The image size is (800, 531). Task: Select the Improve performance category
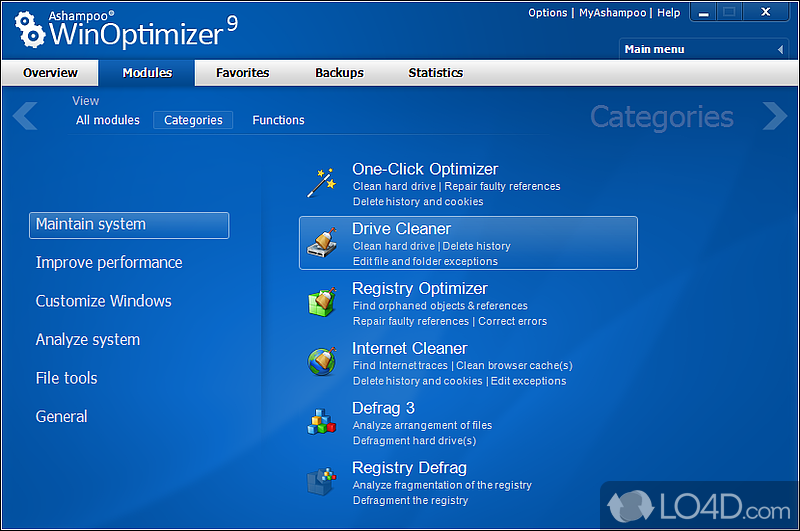click(x=109, y=263)
